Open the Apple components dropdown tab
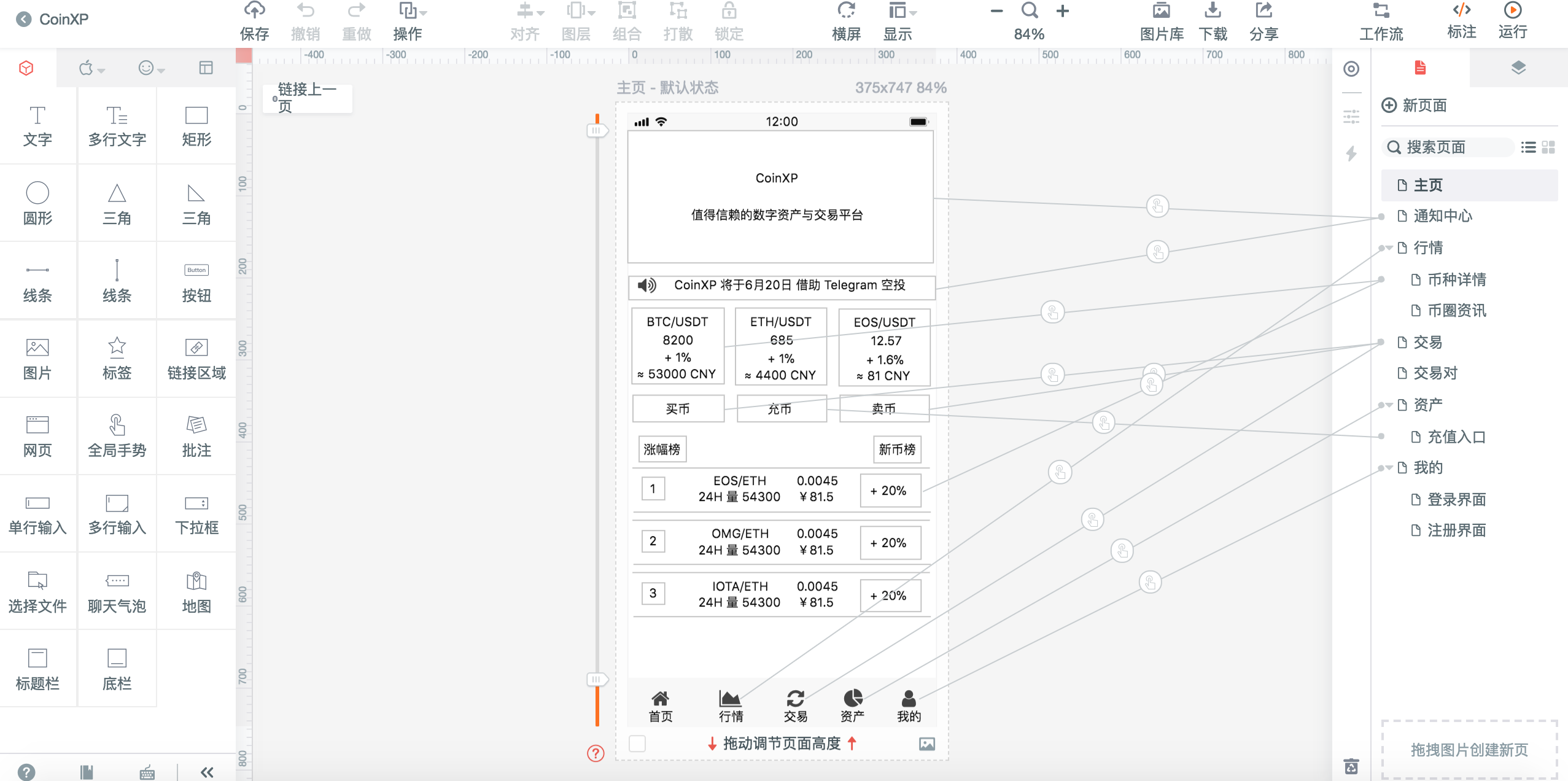The image size is (1568, 781). (91, 68)
